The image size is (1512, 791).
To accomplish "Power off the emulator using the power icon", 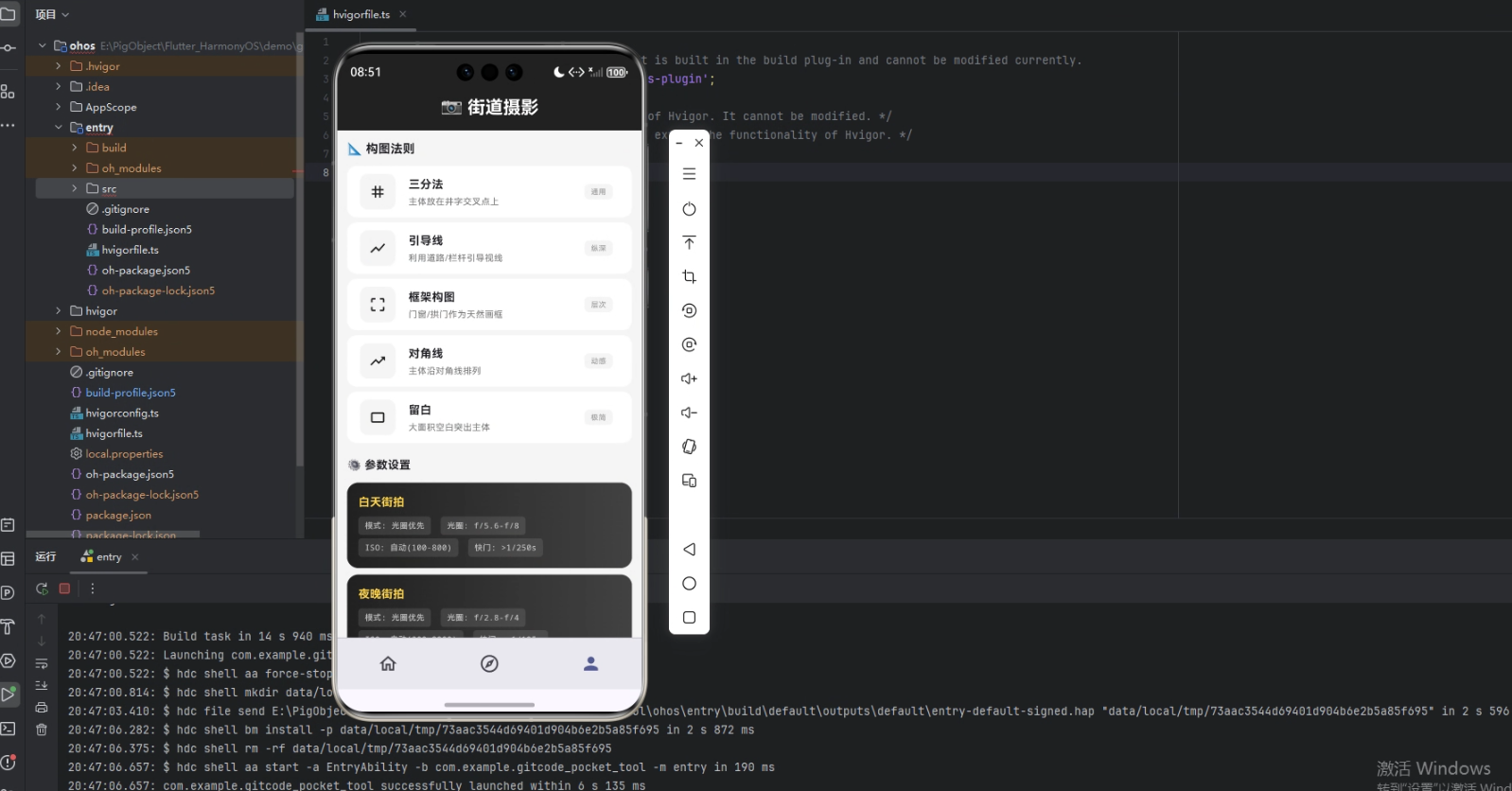I will click(689, 209).
